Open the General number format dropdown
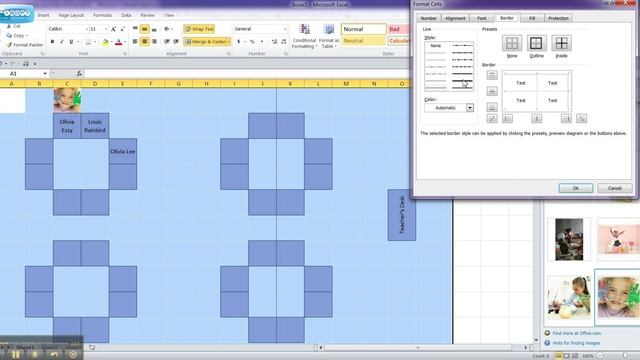The height and width of the screenshot is (360, 640). coord(285,29)
